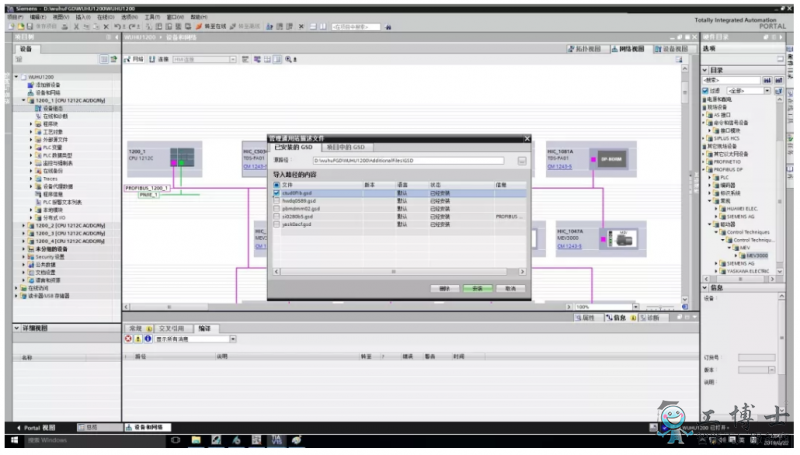Click the open project folder icon
The width and height of the screenshot is (800, 455).
tap(21, 27)
